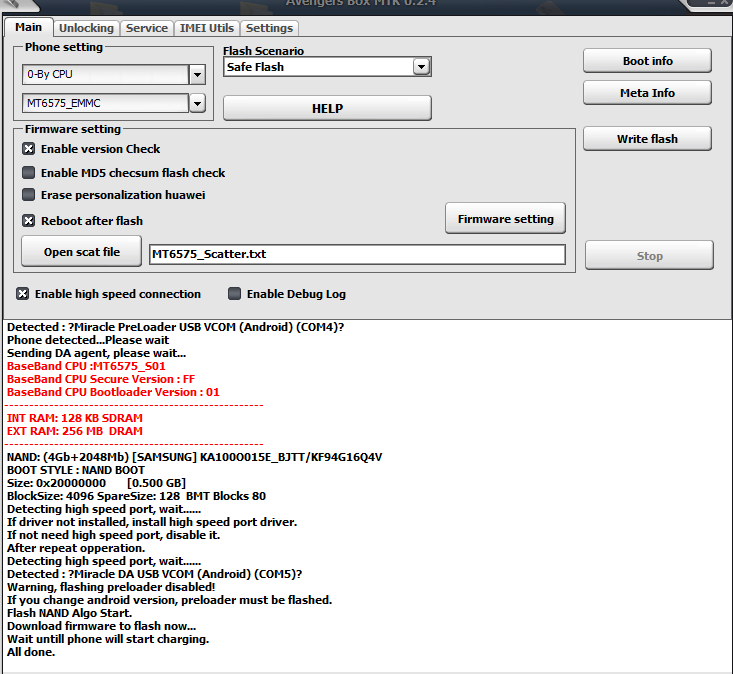Open the Firmware setting button
Viewport: 733px width, 674px height.
(x=505, y=219)
